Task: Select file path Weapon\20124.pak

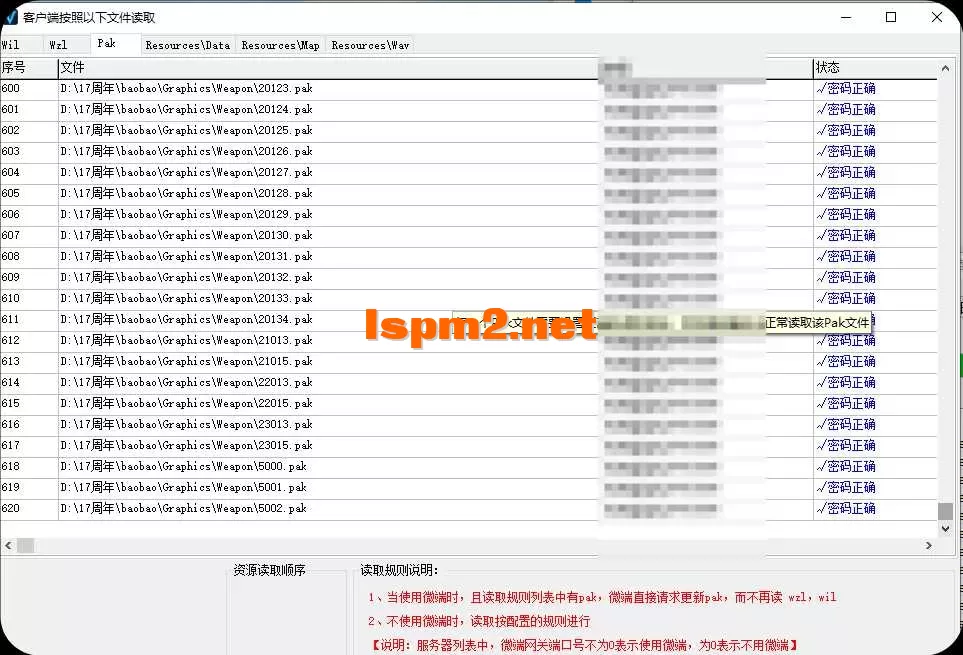Action: (187, 109)
